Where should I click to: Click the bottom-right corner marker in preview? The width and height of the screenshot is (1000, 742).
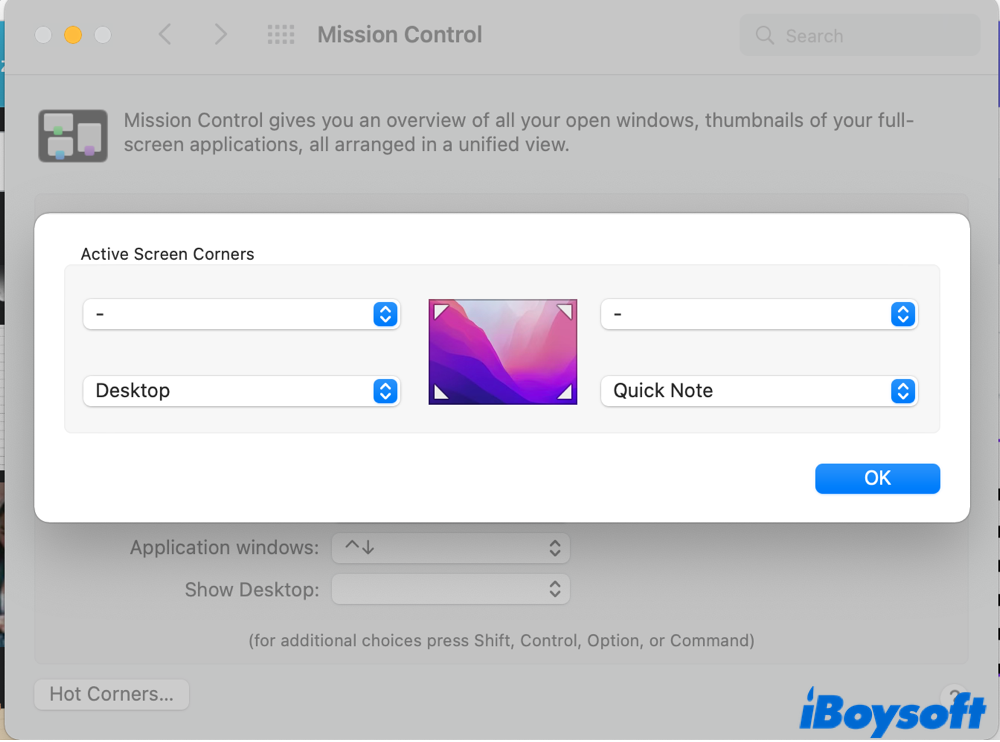click(565, 392)
